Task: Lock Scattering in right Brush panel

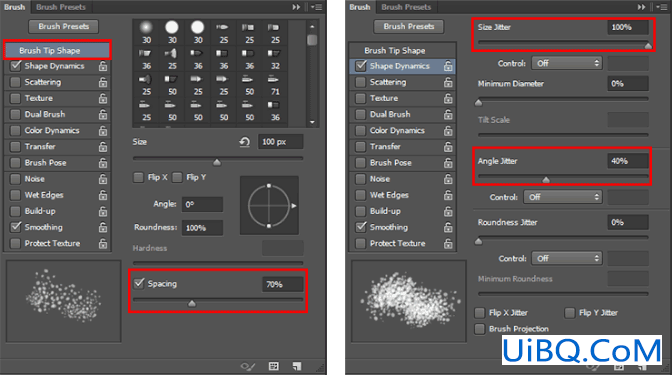Action: pos(448,82)
